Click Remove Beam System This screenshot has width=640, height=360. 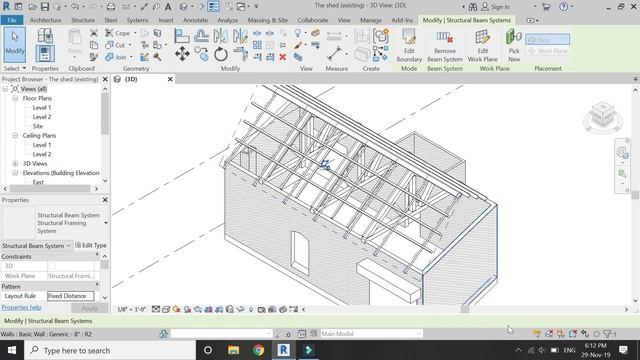pos(444,45)
